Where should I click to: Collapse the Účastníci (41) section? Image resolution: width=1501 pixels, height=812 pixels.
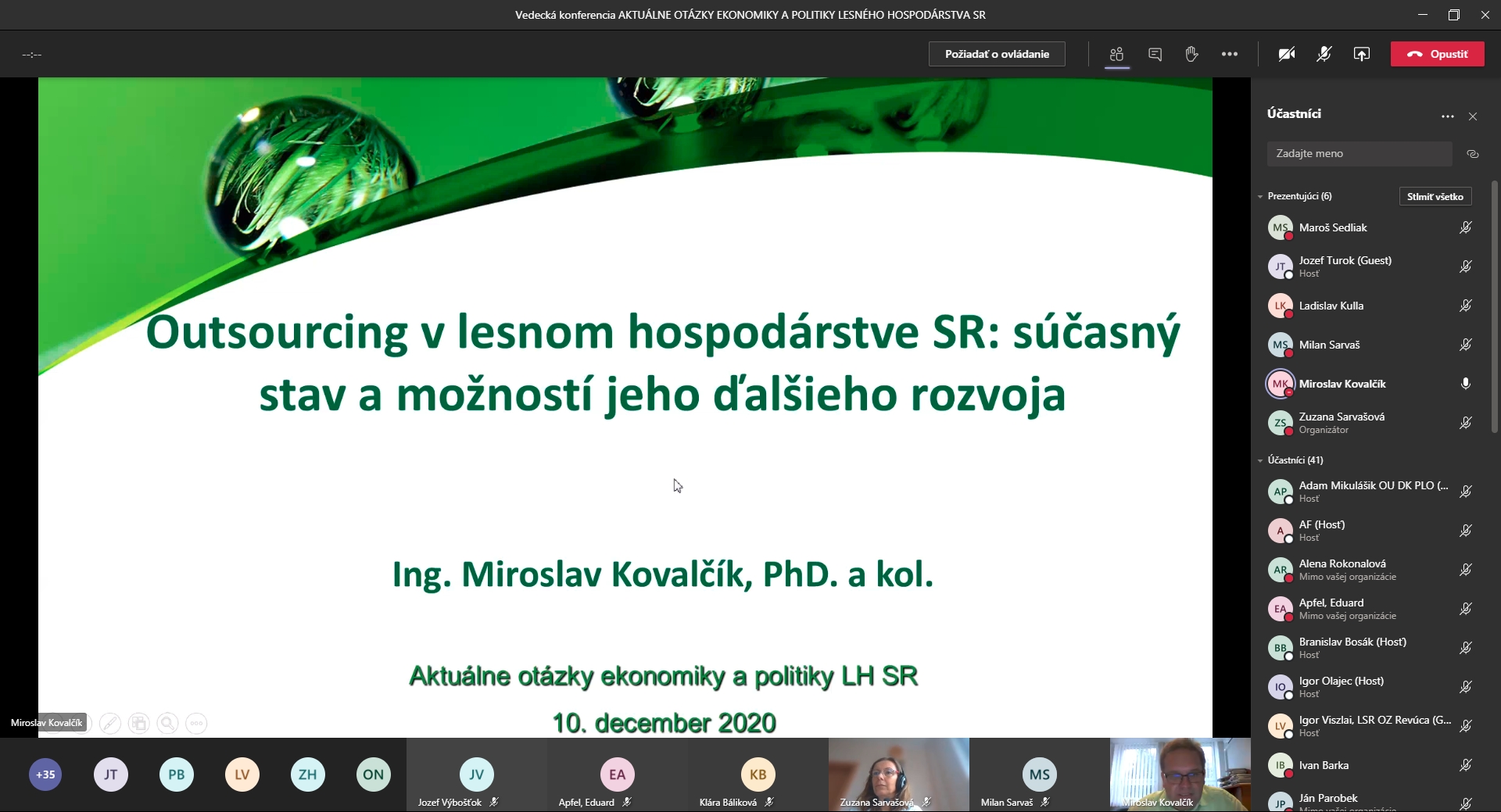(x=1260, y=461)
